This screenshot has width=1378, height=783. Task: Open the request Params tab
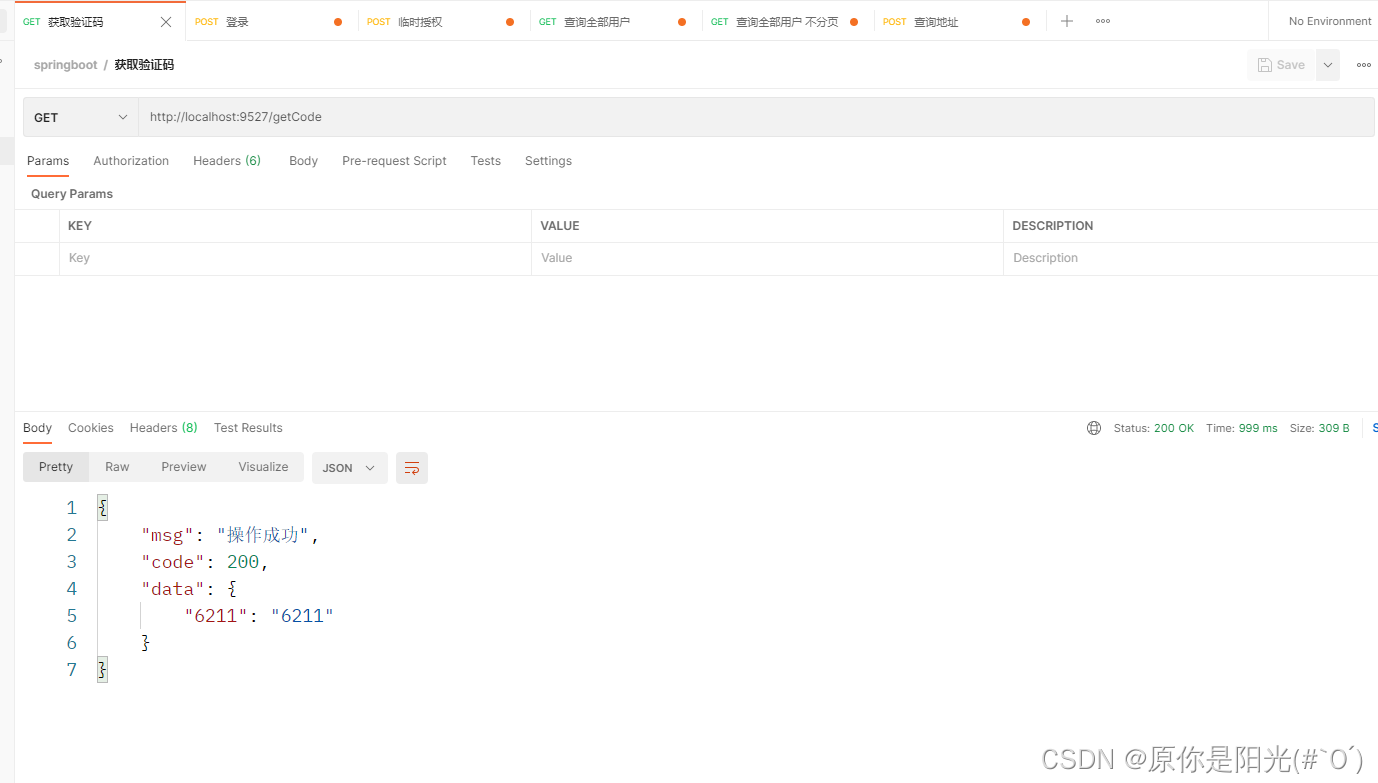[48, 161]
